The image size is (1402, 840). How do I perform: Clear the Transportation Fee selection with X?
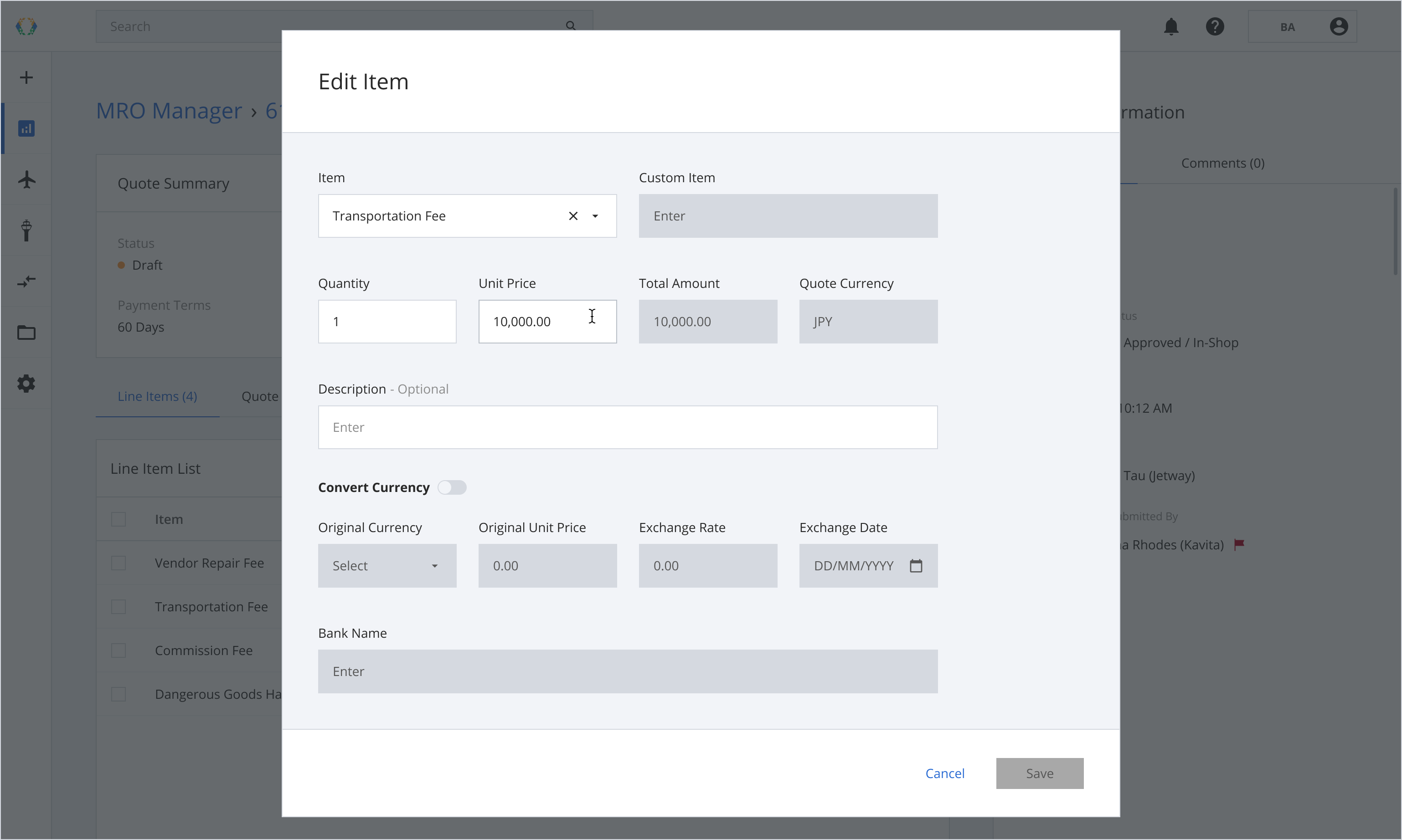(573, 215)
